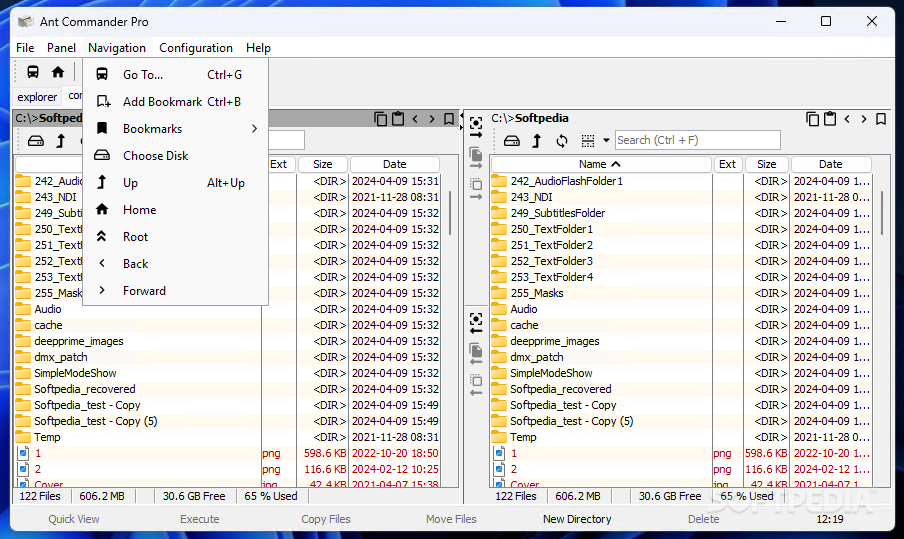Click Execute button

coord(199,519)
